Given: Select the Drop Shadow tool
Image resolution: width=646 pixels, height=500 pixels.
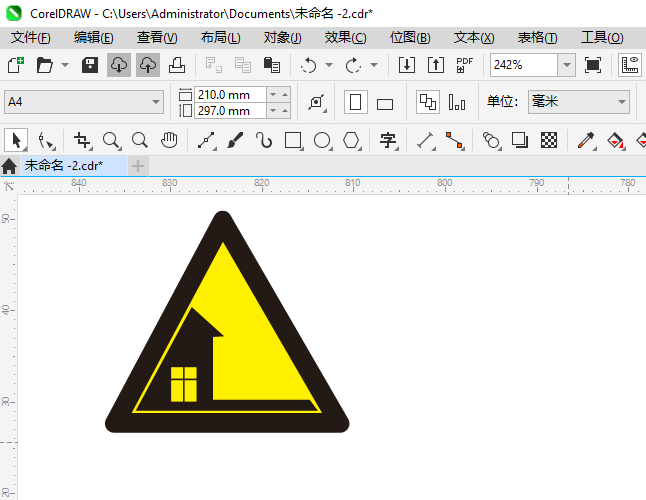Looking at the screenshot, I should pyautogui.click(x=520, y=140).
